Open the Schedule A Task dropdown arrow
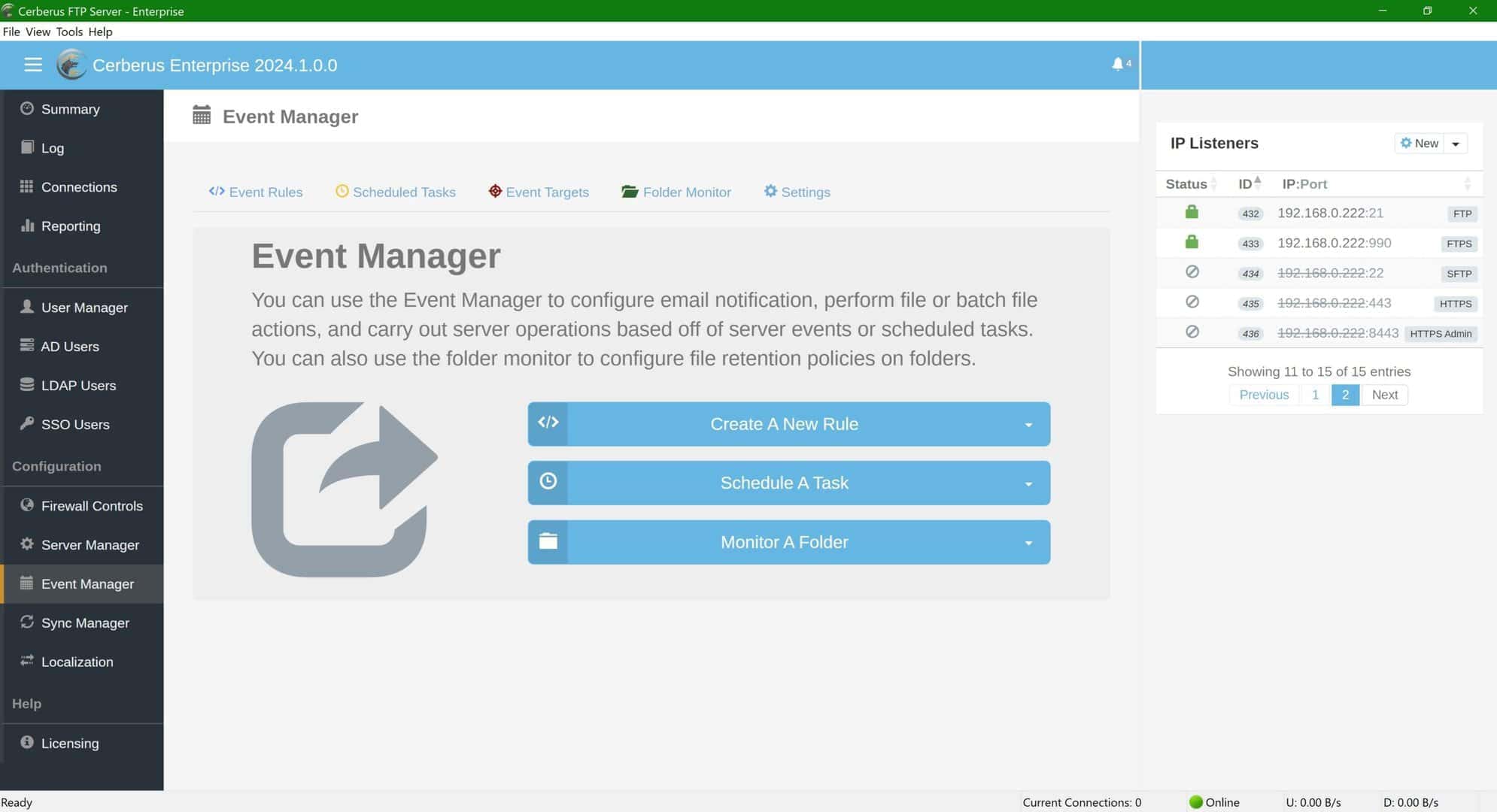 point(1029,483)
